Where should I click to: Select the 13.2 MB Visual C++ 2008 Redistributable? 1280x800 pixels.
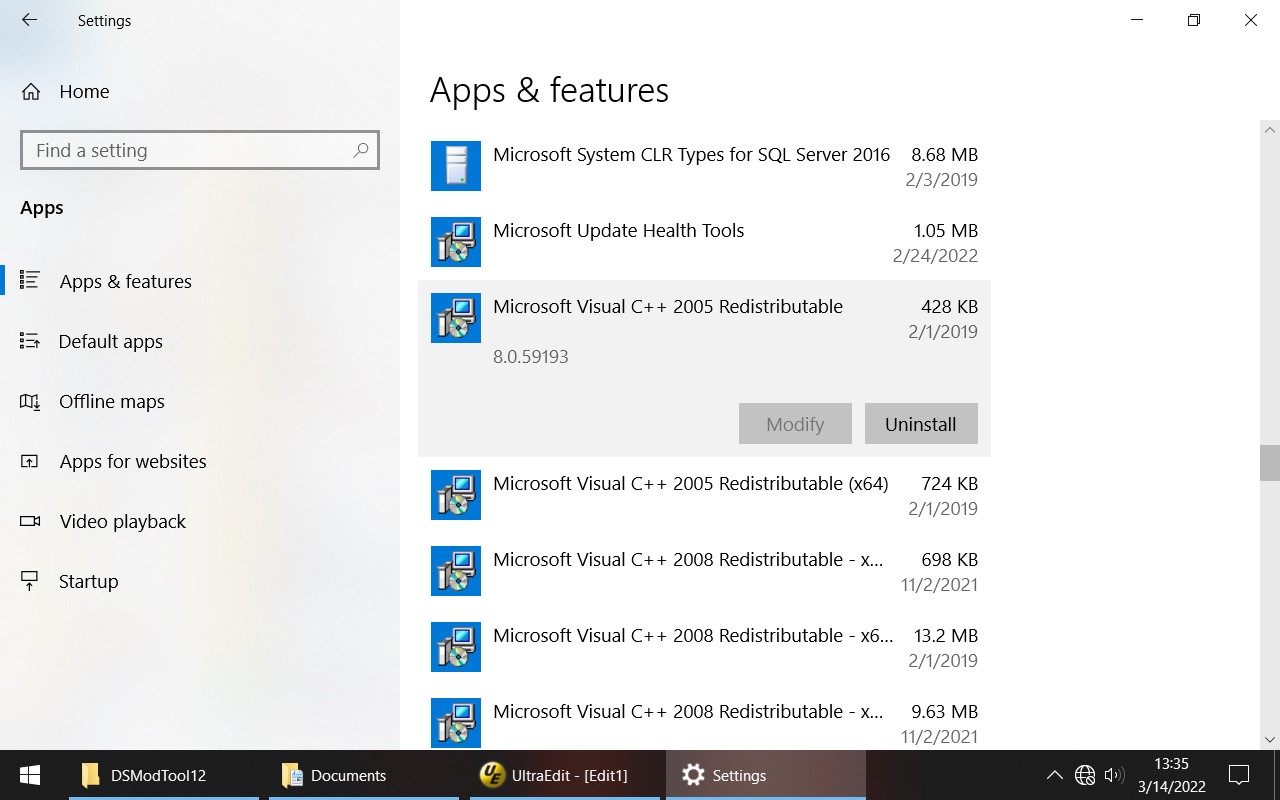tap(704, 647)
